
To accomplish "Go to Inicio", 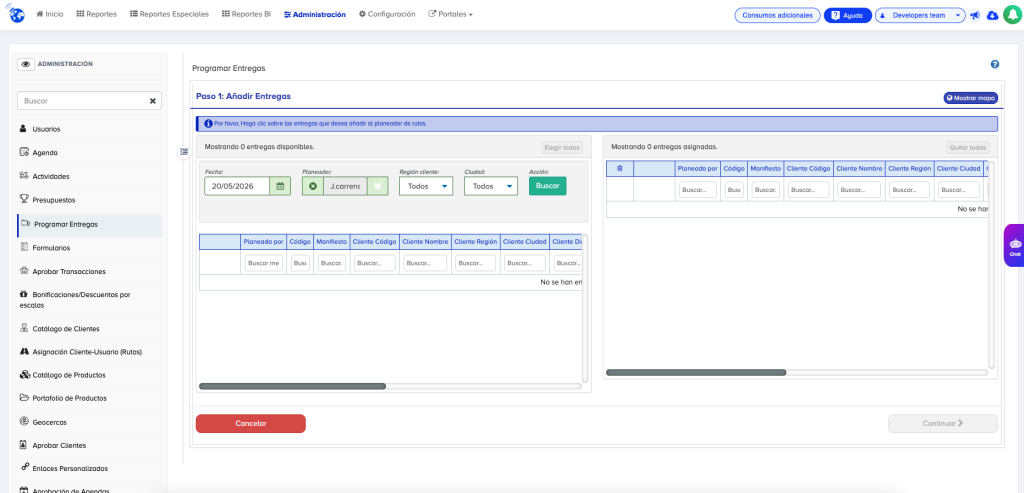I will [x=50, y=14].
